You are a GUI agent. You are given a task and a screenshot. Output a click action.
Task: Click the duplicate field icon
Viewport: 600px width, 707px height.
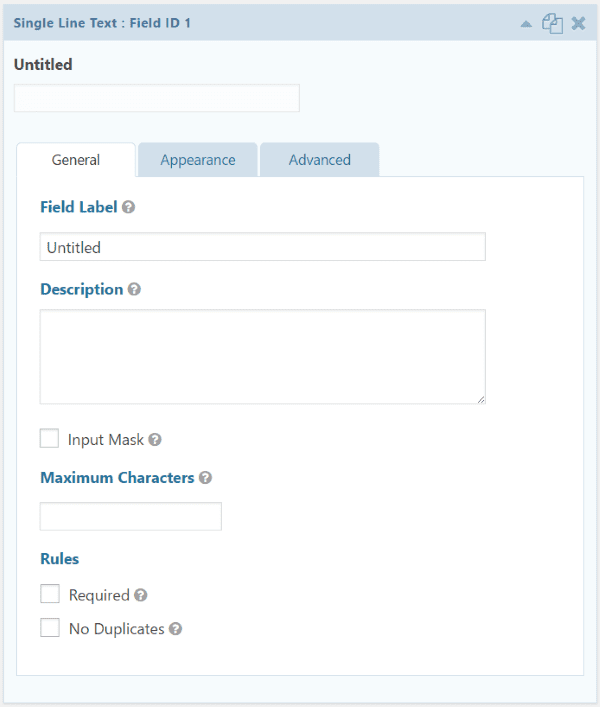click(552, 22)
